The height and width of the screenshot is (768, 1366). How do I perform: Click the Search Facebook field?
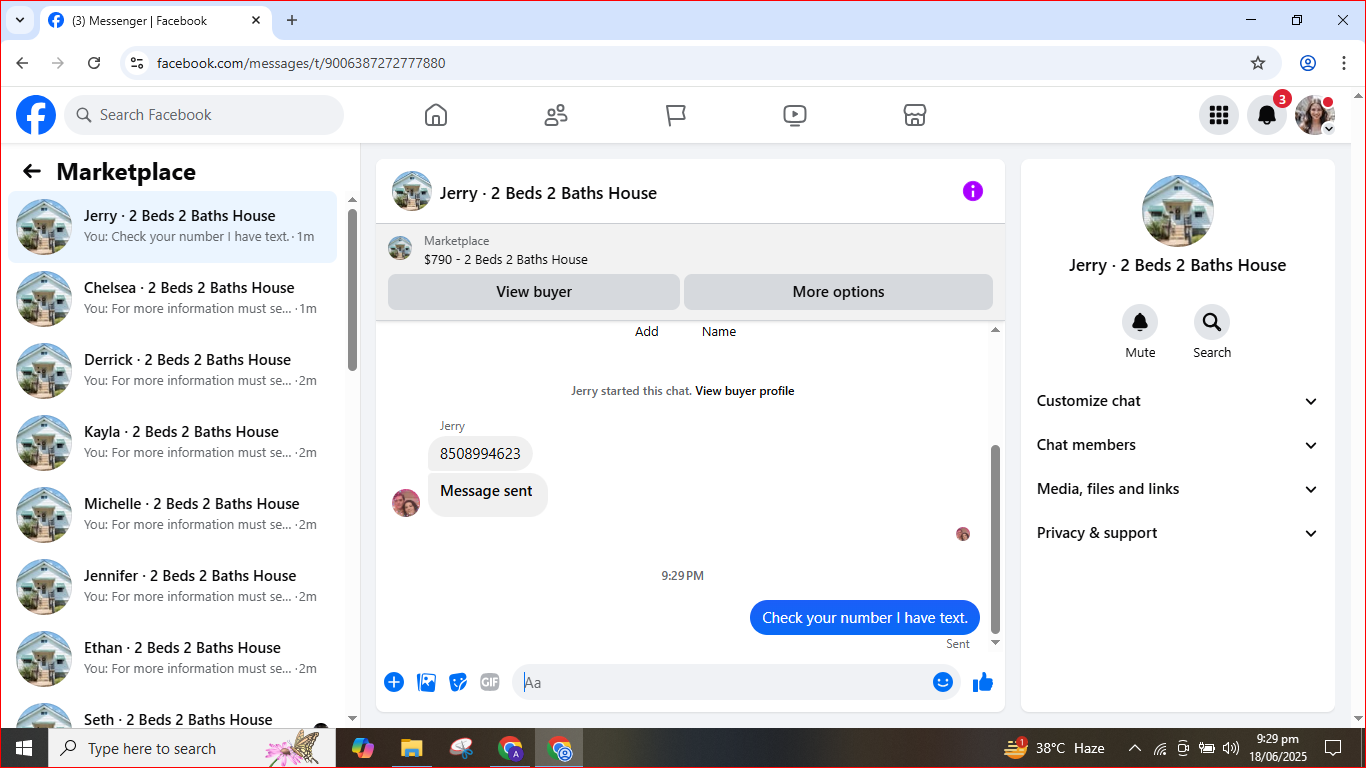(204, 115)
